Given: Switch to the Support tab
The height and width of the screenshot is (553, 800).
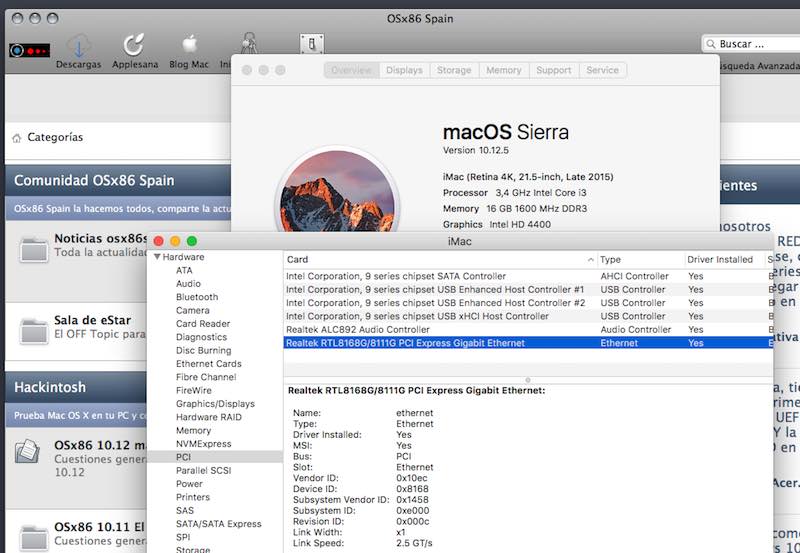Looking at the screenshot, I should pos(554,70).
